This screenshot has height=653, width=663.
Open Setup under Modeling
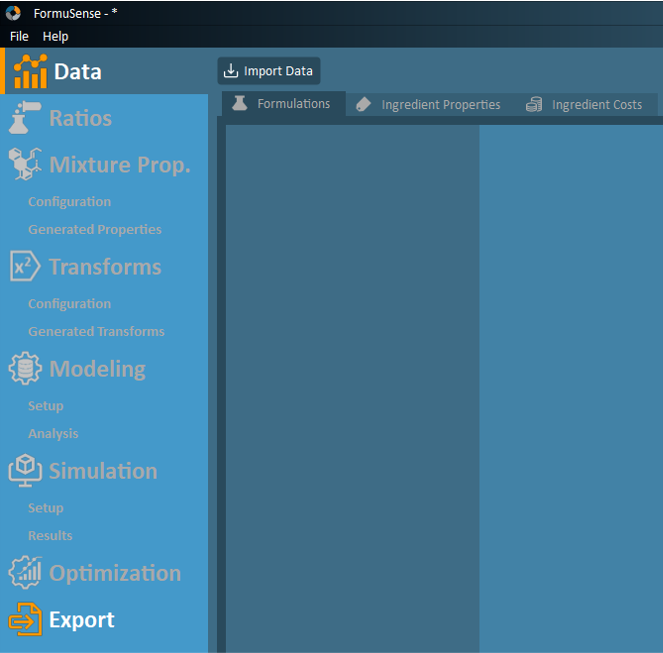point(46,406)
